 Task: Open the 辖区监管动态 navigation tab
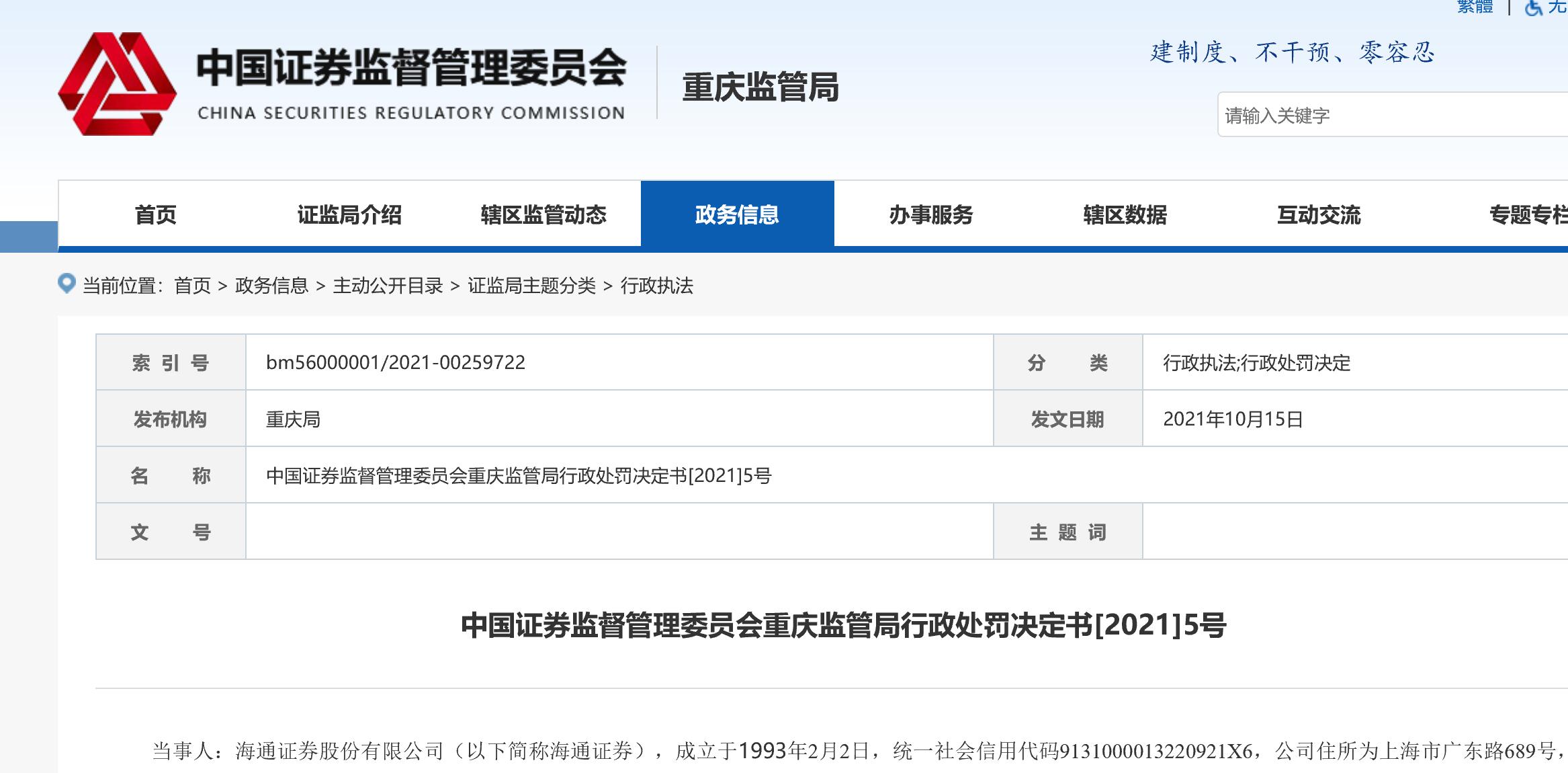pos(543,214)
